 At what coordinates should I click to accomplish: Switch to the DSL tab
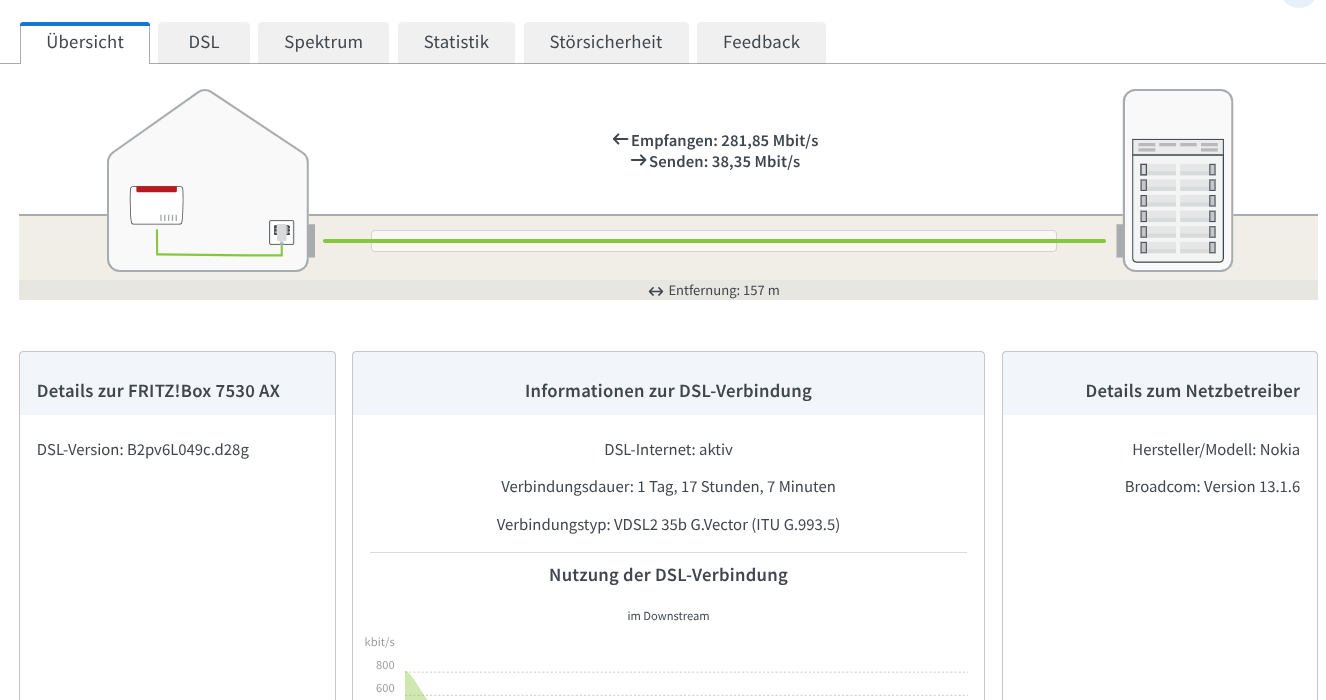tap(204, 43)
